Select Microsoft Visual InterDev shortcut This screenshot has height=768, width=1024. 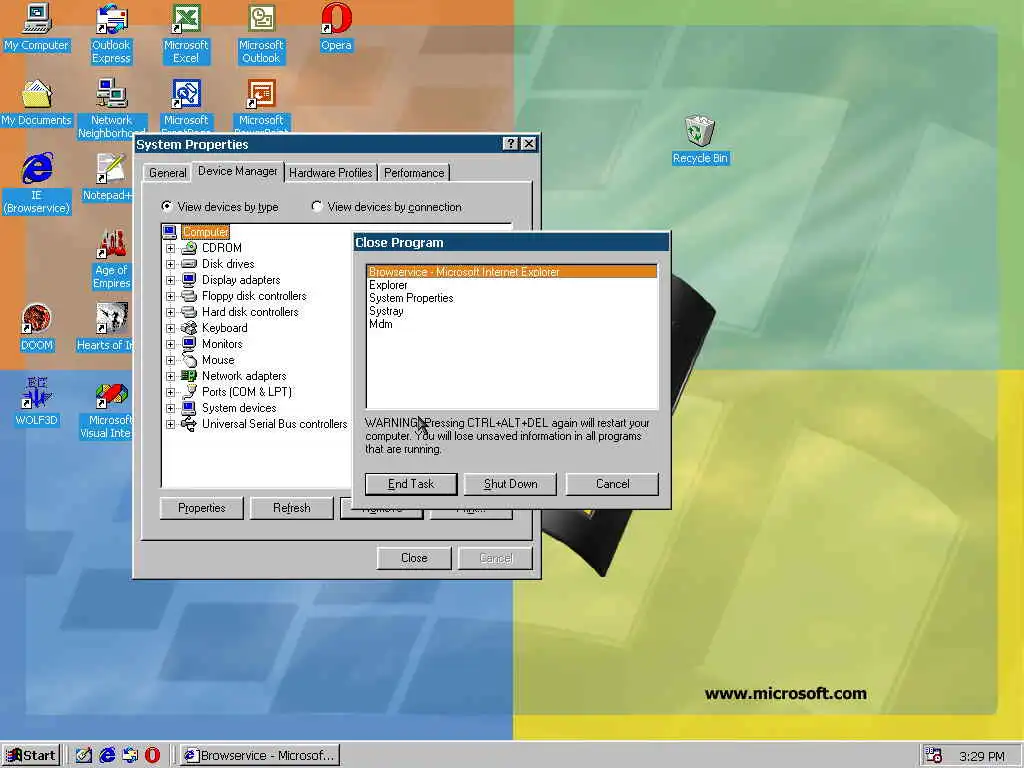pyautogui.click(x=106, y=409)
